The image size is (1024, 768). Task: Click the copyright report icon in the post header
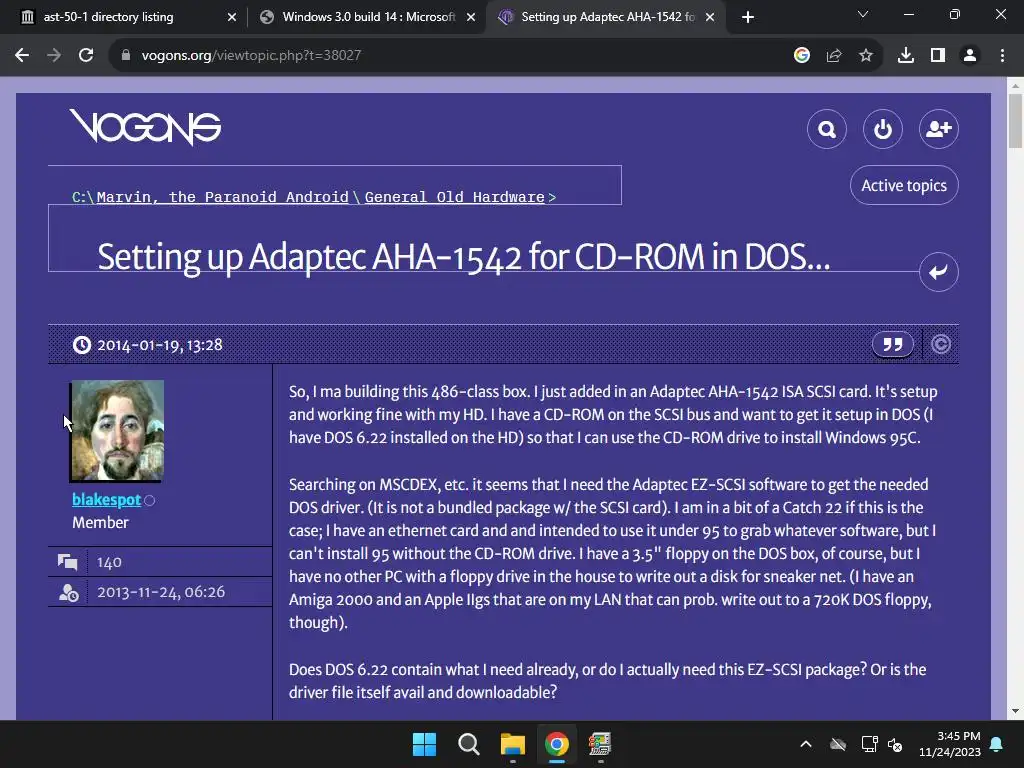click(x=940, y=344)
